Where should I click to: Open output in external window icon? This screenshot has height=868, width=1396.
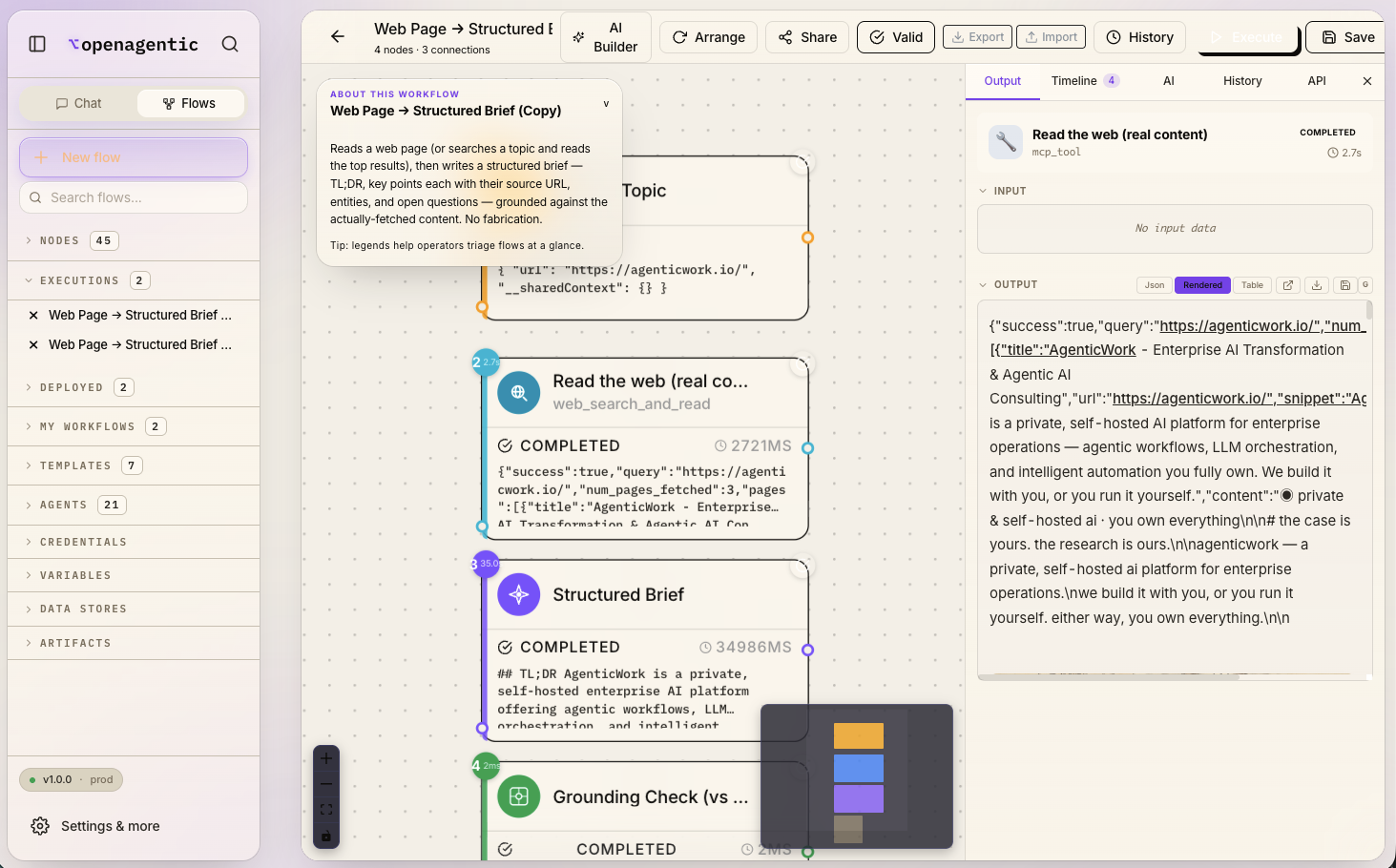pos(1288,285)
